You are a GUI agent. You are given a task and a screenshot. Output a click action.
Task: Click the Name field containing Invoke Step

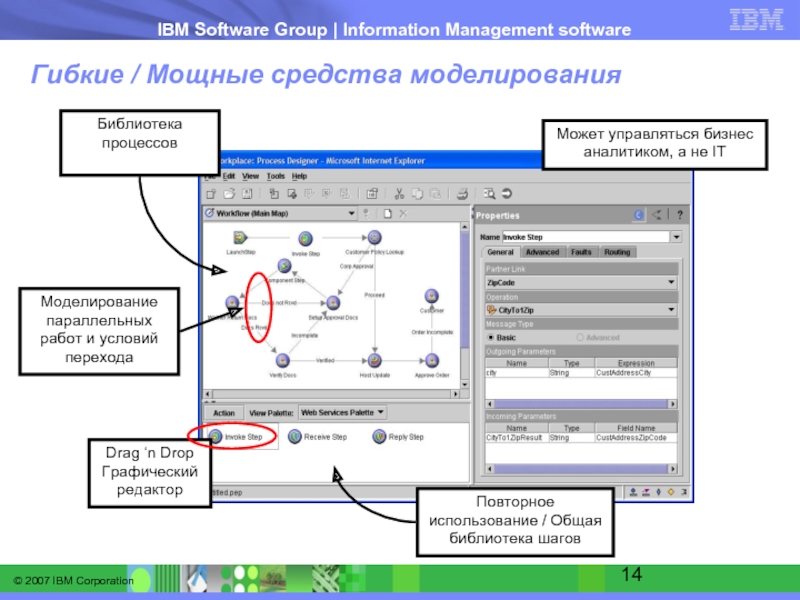click(585, 237)
